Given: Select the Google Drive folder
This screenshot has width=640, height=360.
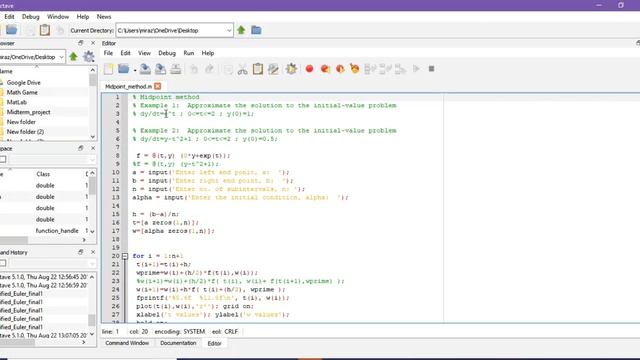Looking at the screenshot, I should pyautogui.click(x=23, y=82).
